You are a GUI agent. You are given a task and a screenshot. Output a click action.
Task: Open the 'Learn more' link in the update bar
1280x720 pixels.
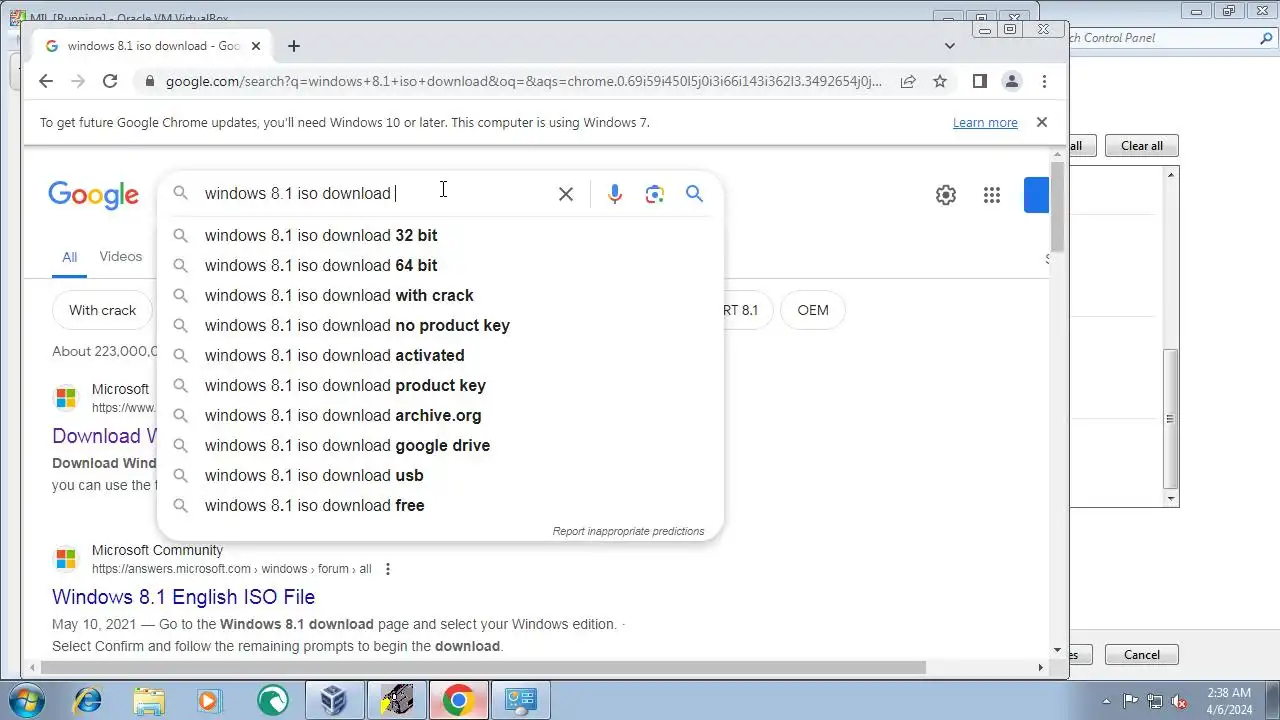coord(985,122)
